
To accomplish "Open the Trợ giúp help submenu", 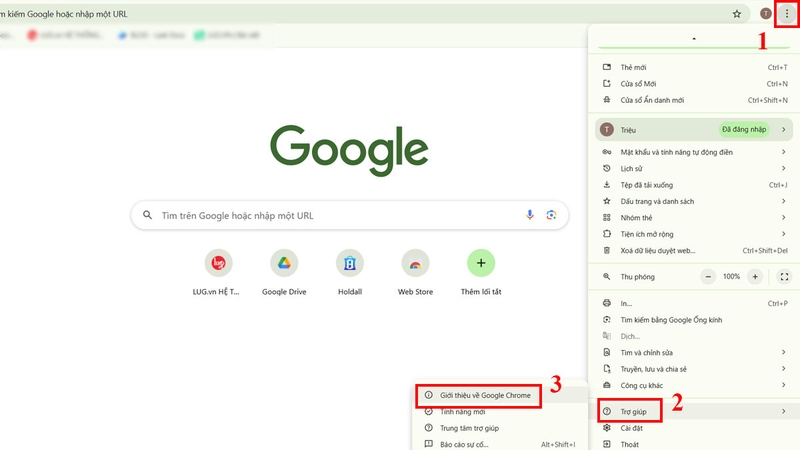I will click(x=694, y=411).
